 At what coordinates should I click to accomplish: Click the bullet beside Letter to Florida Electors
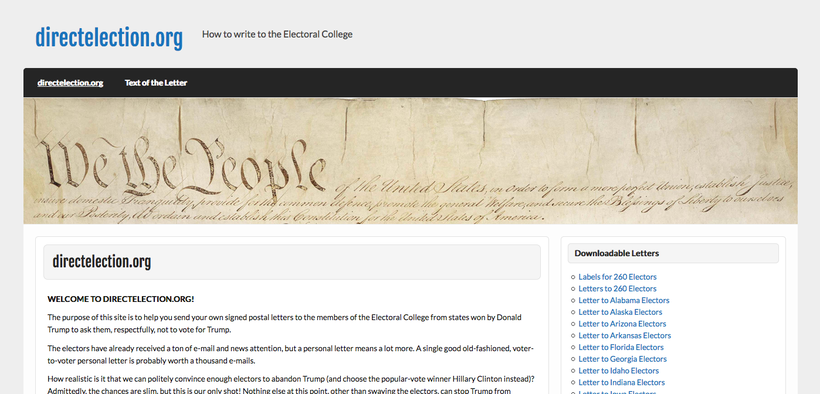click(573, 347)
